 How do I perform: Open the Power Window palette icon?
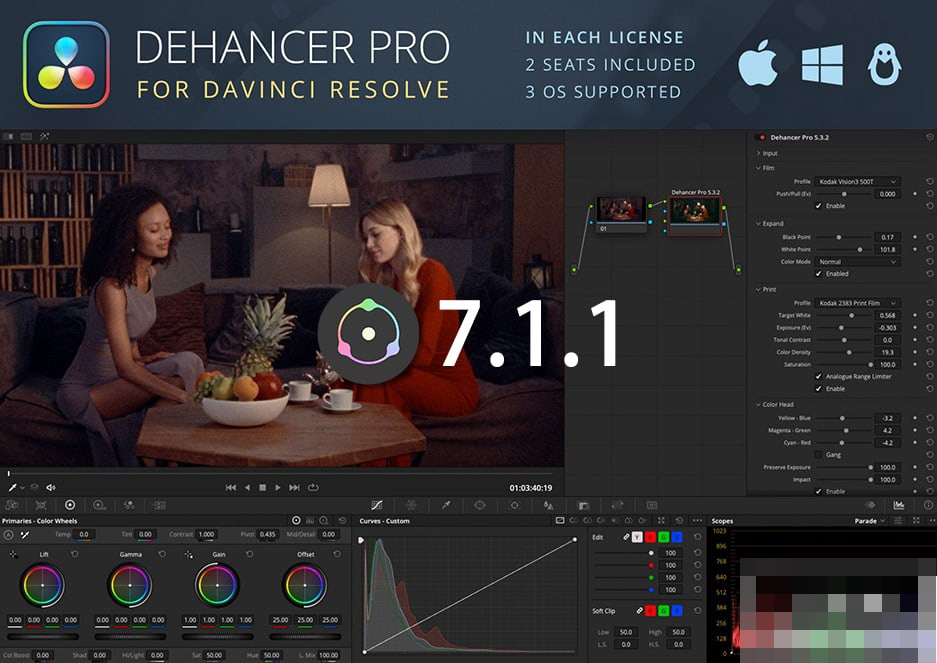click(480, 506)
